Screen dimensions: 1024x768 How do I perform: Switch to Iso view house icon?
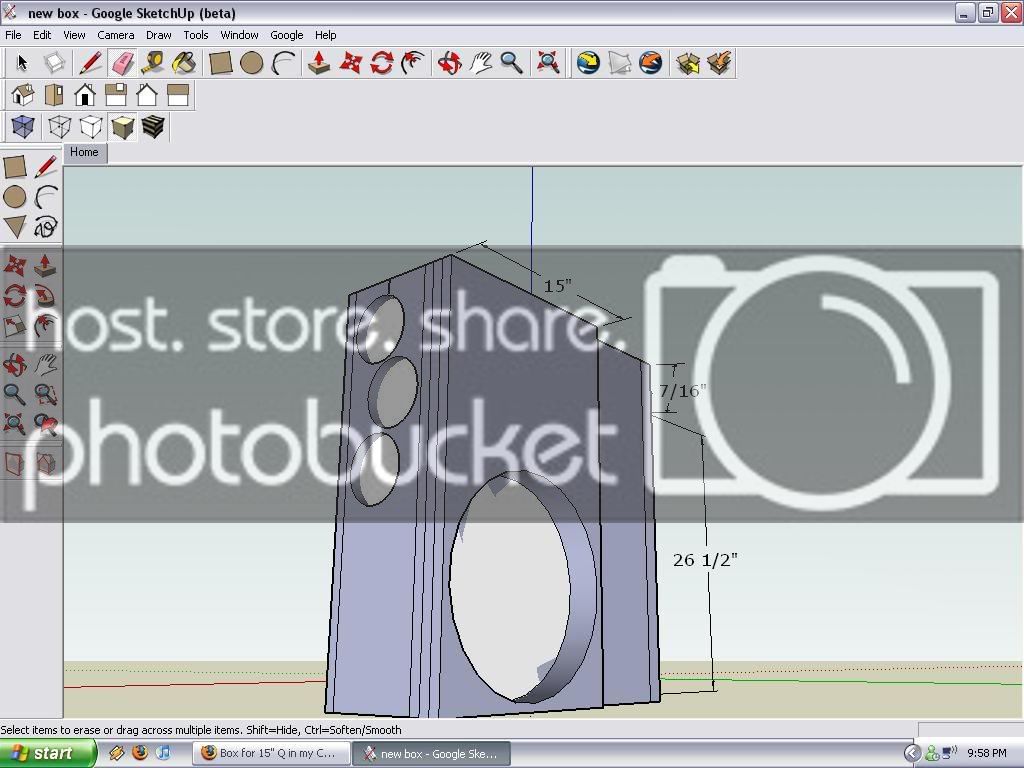(x=23, y=95)
